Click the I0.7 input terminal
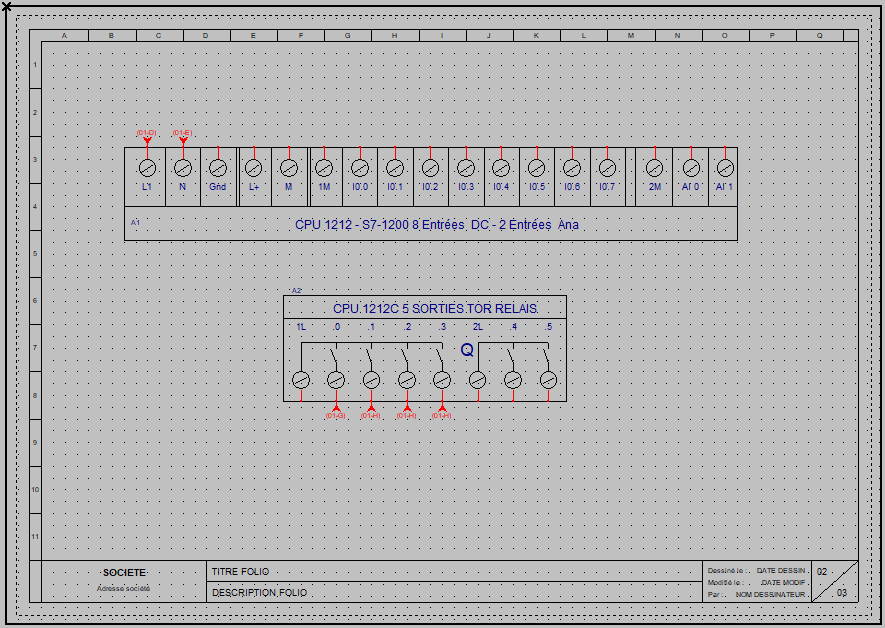This screenshot has height=628, width=885. point(607,168)
